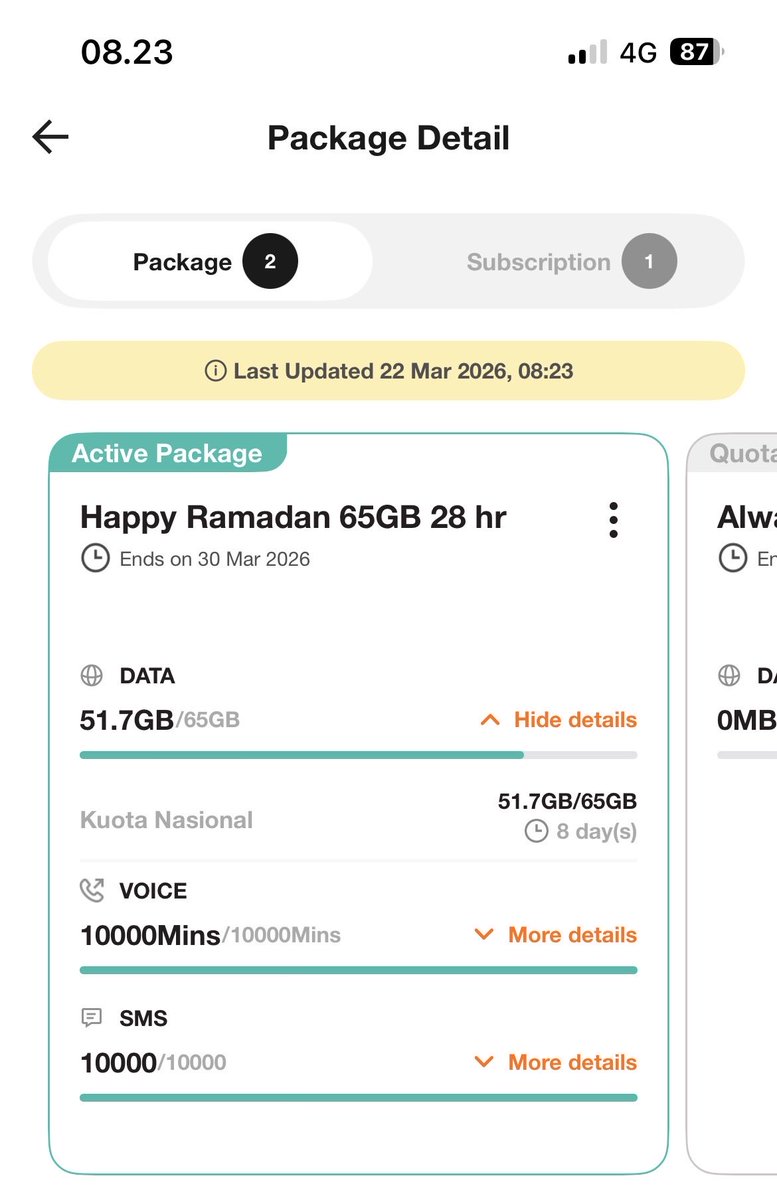Tap the globe icon next to DATA

[x=92, y=676]
